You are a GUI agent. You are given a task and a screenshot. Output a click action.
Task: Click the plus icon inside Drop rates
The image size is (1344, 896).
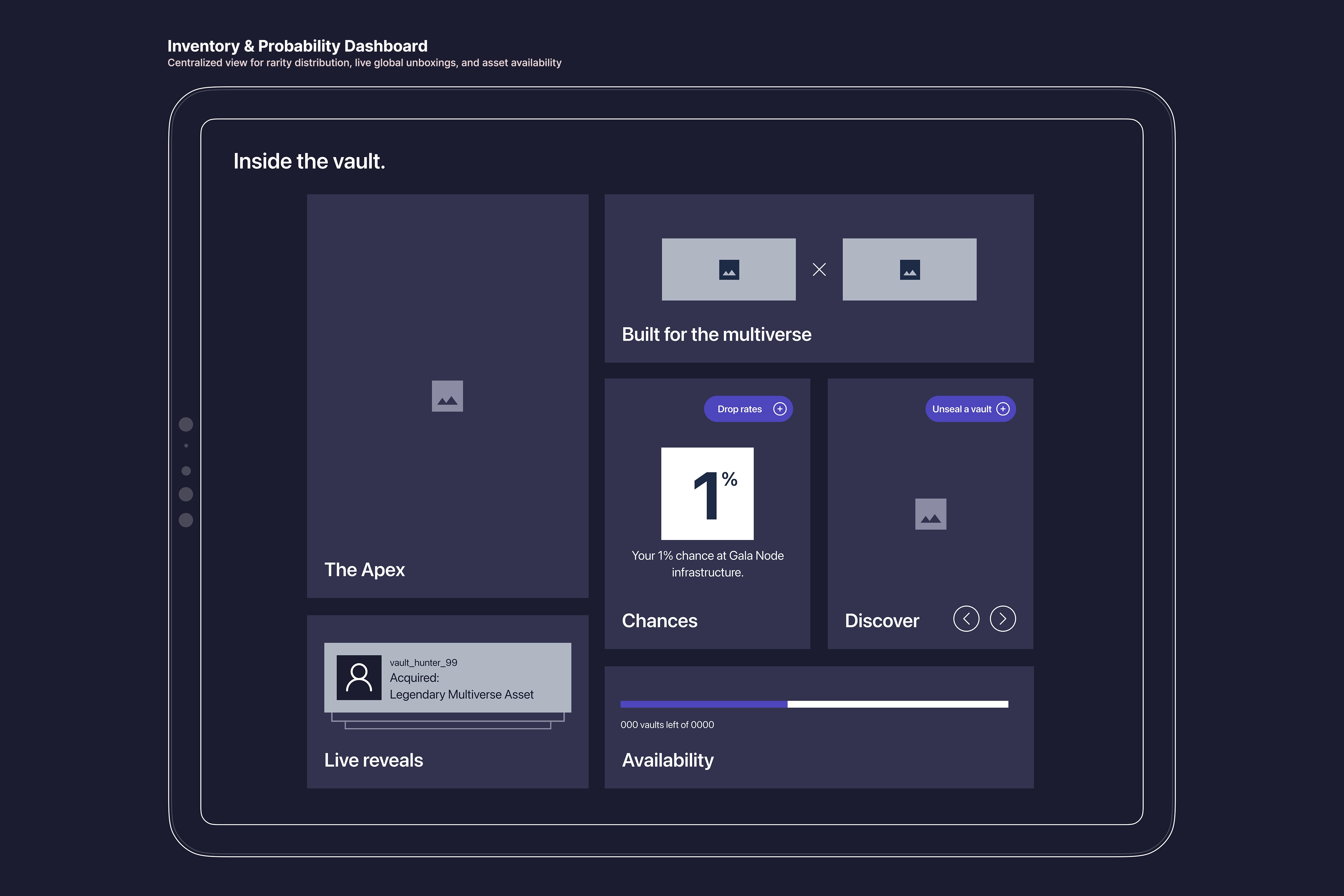(780, 409)
